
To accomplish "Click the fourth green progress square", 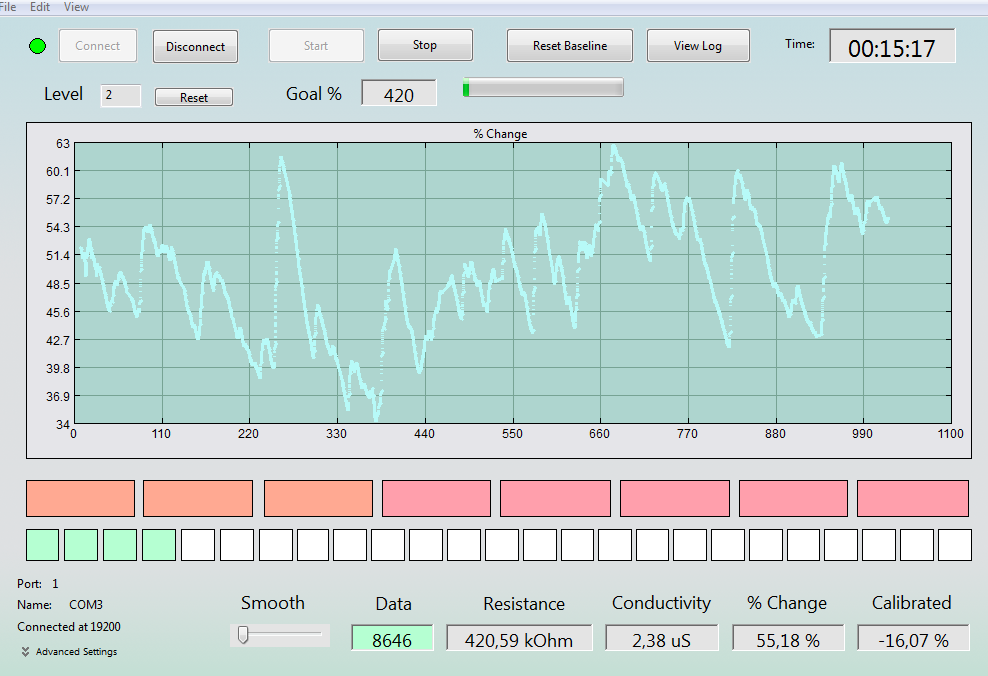I will click(159, 545).
